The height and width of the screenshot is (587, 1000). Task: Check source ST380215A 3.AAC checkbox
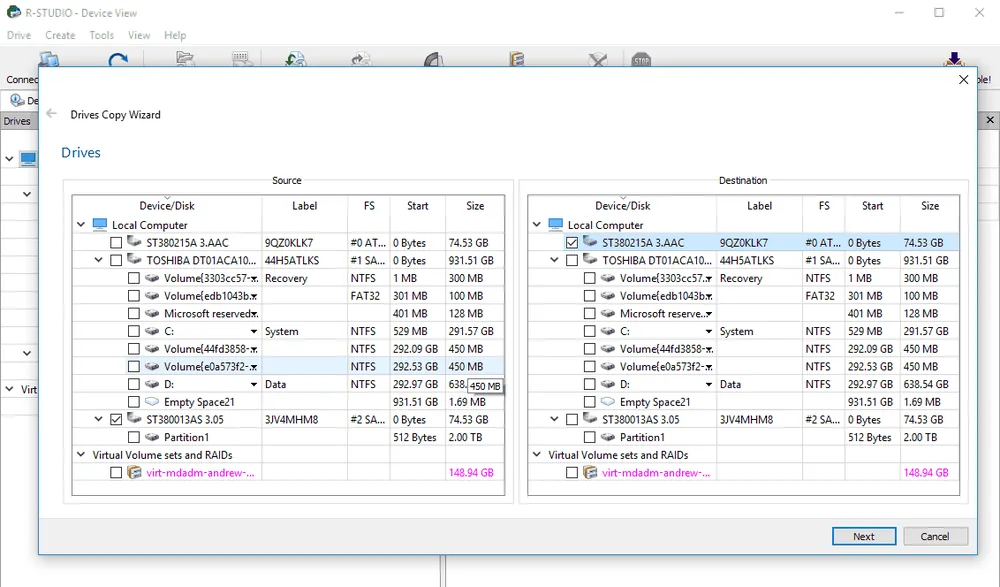(x=115, y=242)
